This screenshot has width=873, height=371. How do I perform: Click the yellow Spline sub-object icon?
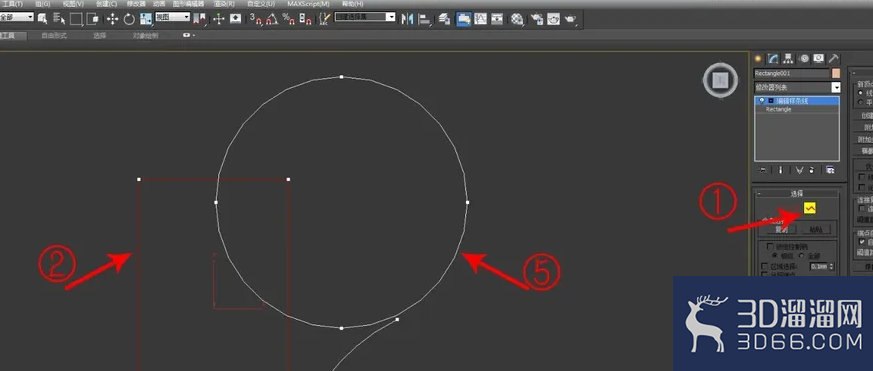810,208
